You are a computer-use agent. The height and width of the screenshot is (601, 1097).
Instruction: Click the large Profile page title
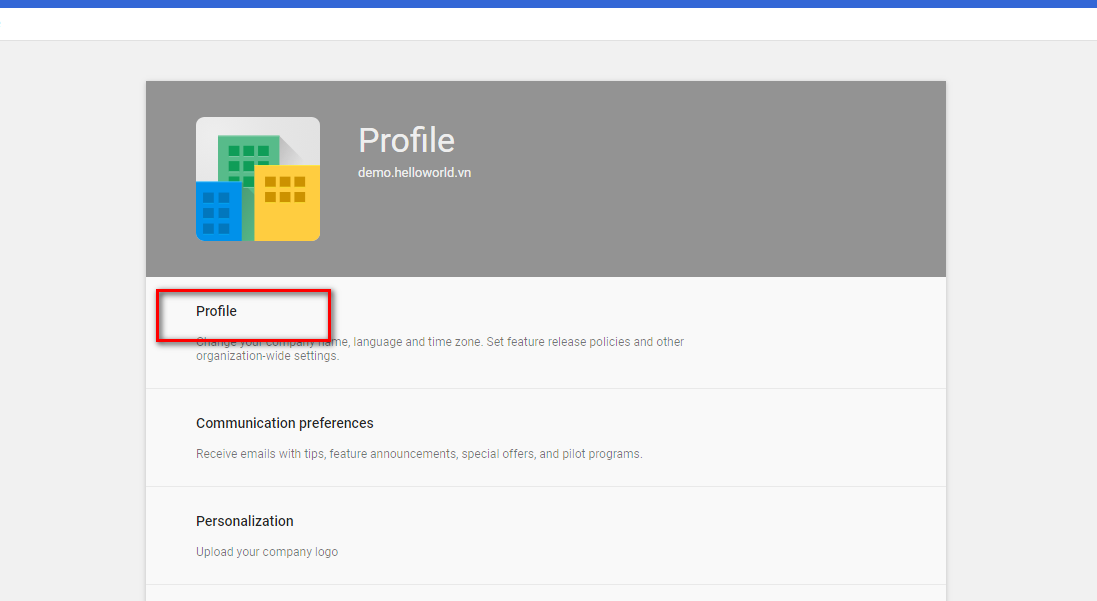(x=406, y=140)
